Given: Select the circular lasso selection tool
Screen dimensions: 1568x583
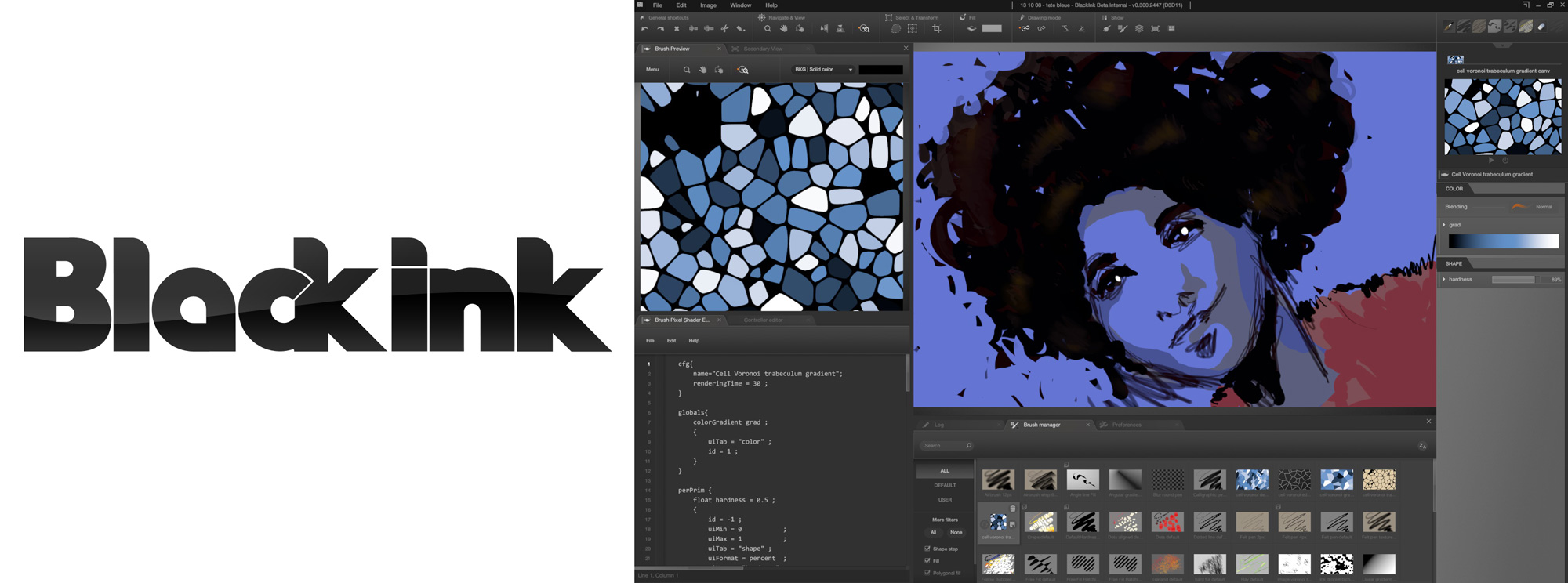Looking at the screenshot, I should (896, 29).
